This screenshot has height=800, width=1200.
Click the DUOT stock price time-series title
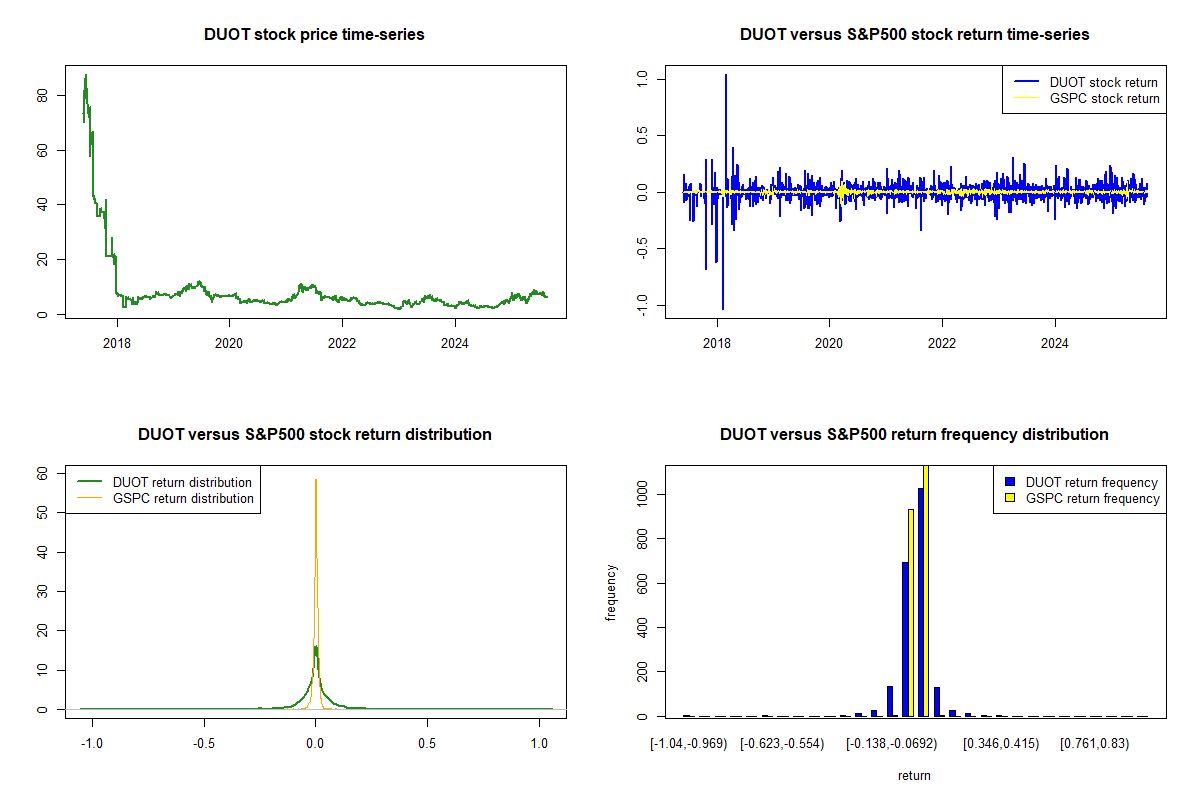pyautogui.click(x=314, y=35)
